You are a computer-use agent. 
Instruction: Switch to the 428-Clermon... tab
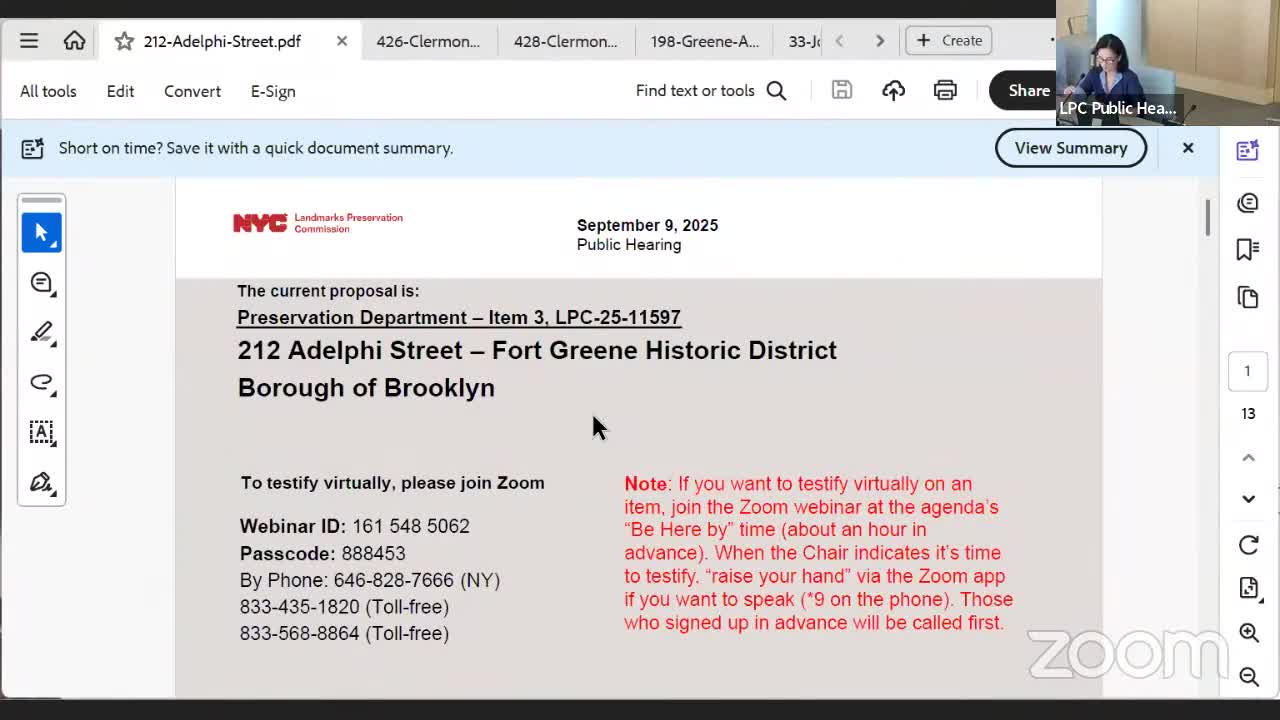click(565, 41)
